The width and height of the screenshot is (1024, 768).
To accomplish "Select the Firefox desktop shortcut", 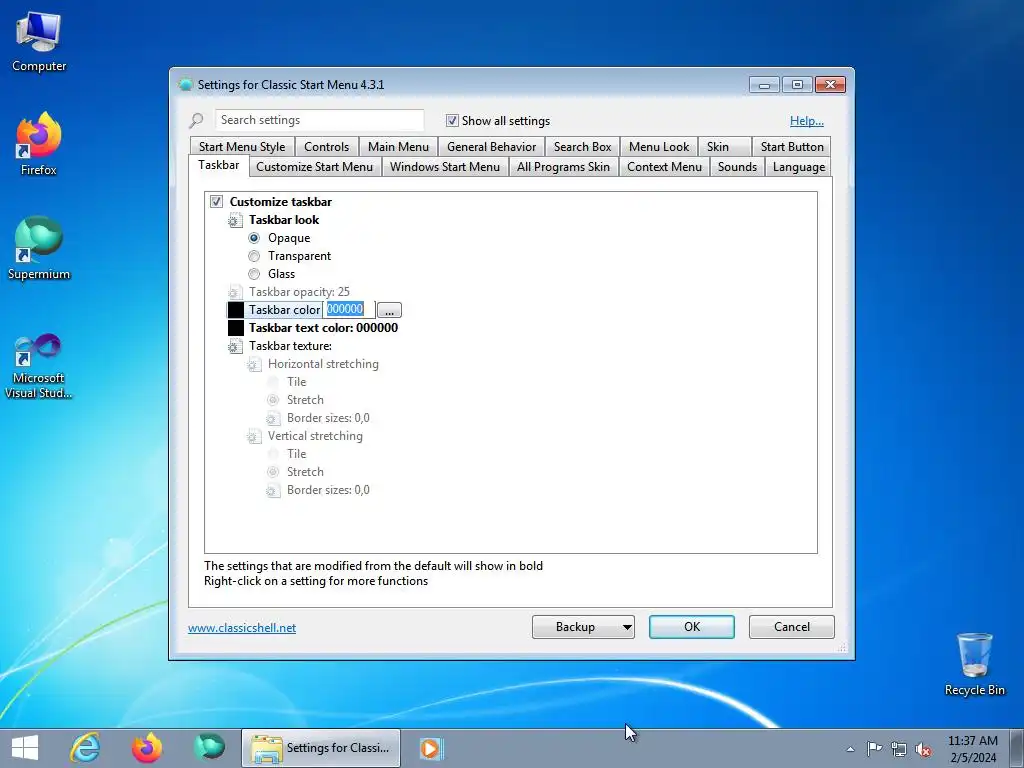I will click(39, 144).
